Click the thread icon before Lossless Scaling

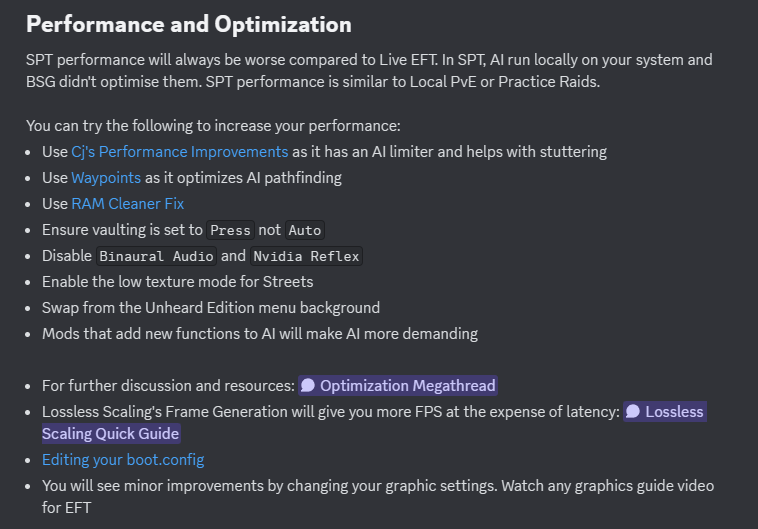click(633, 412)
